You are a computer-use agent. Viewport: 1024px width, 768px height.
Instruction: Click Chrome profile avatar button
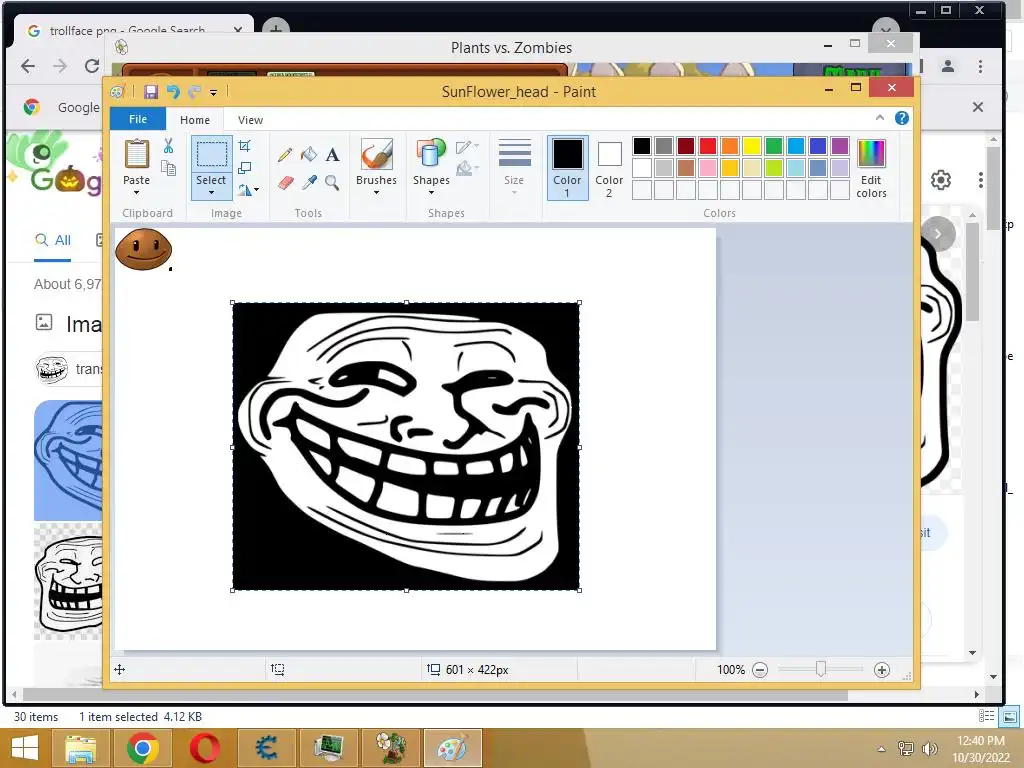coord(948,66)
